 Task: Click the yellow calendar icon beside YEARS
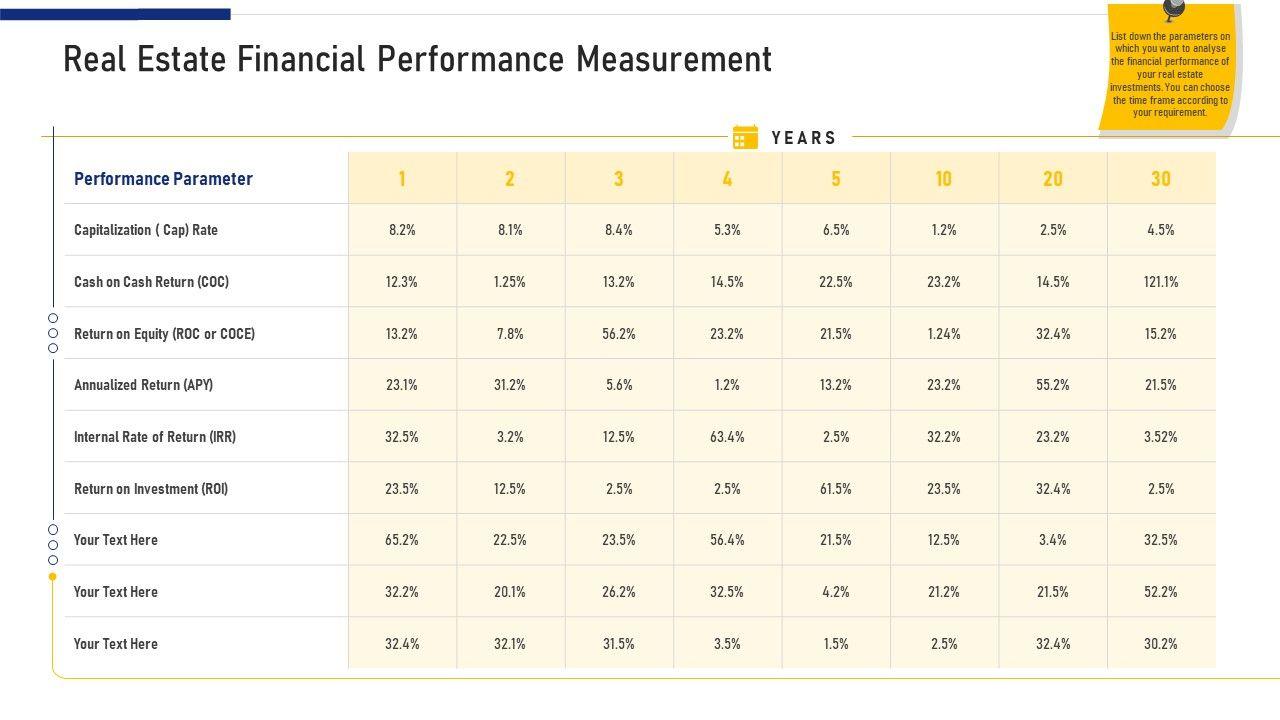pyautogui.click(x=745, y=138)
